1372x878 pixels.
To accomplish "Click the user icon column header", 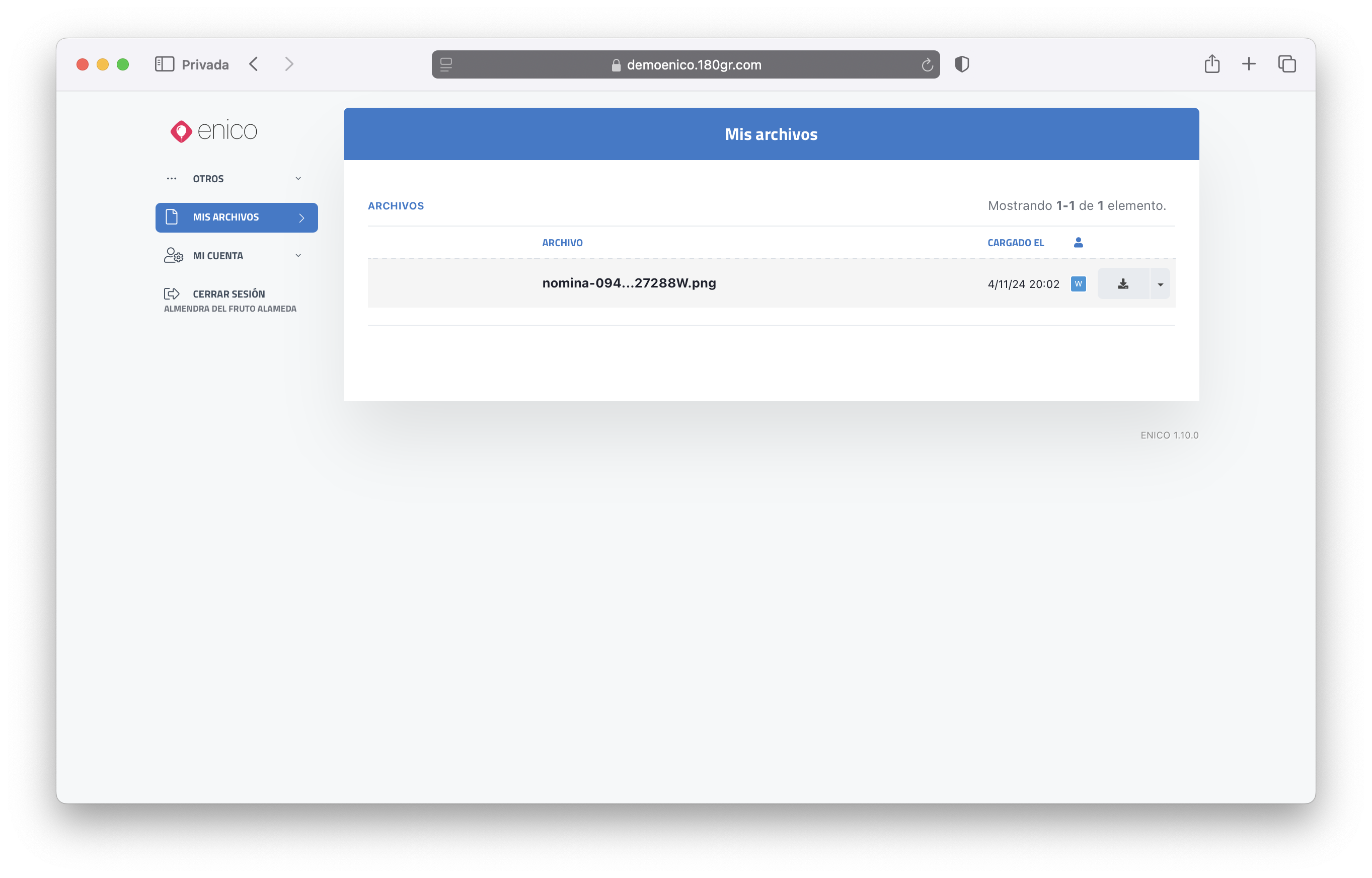I will [x=1078, y=243].
